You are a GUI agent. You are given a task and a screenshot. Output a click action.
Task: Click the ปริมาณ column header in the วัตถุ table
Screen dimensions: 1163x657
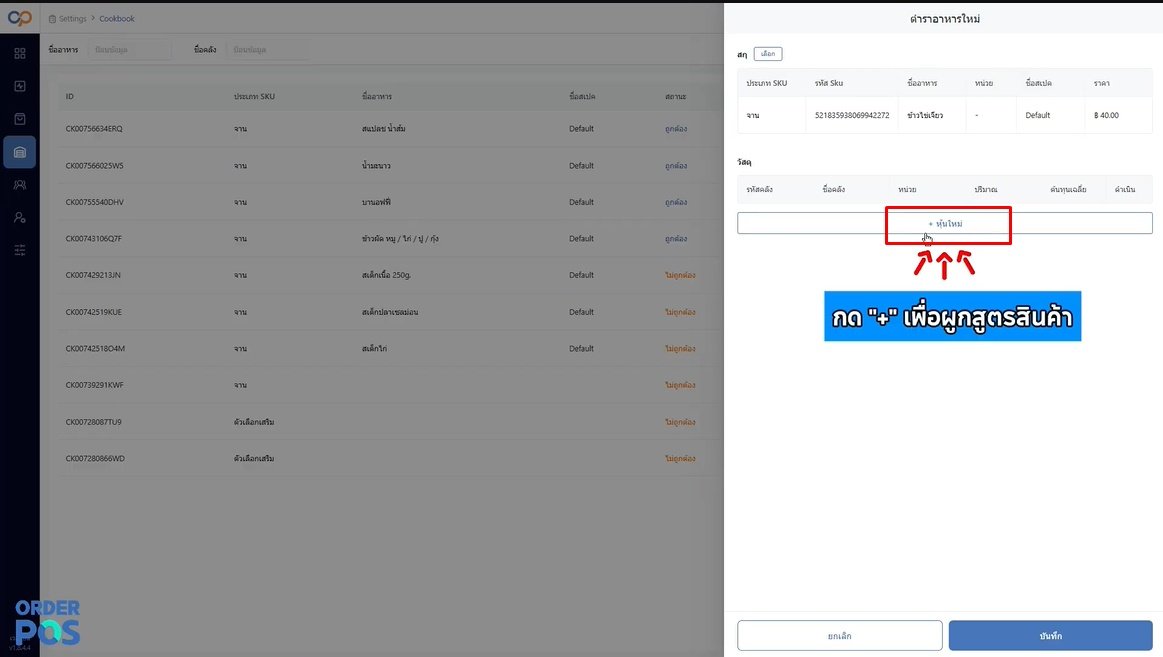[x=986, y=189]
